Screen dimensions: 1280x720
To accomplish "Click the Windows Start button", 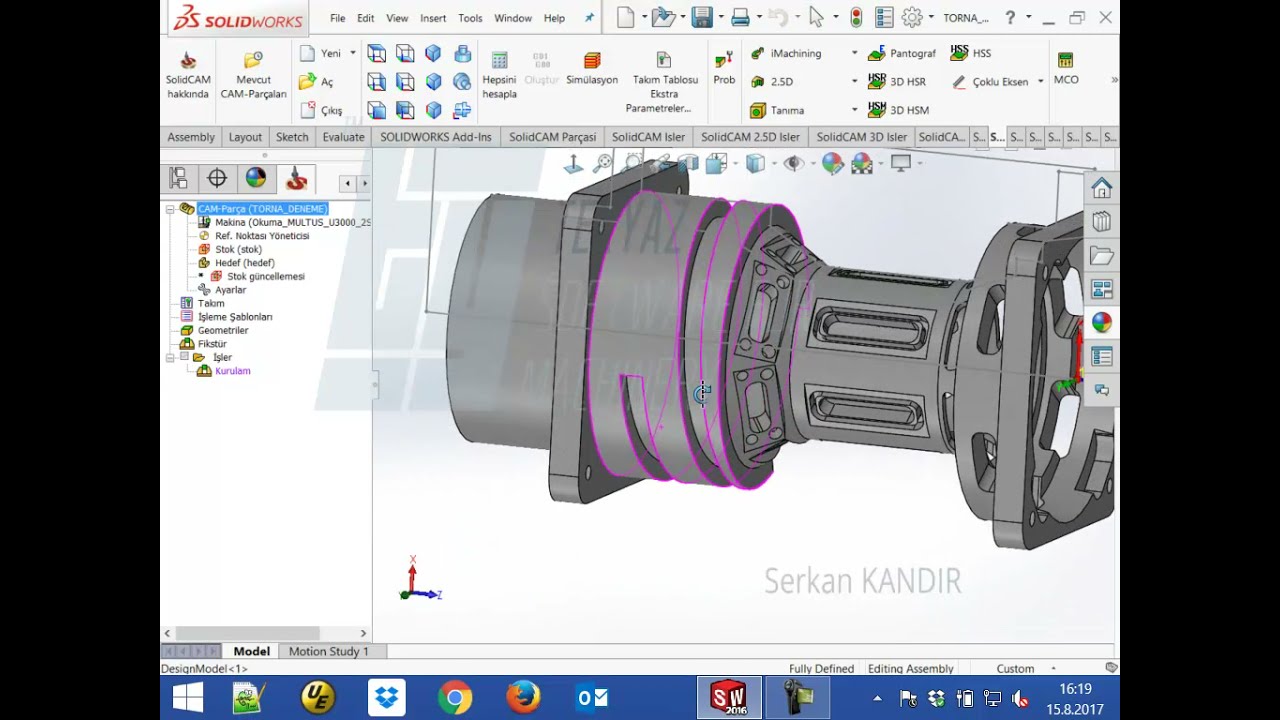I will pos(187,697).
